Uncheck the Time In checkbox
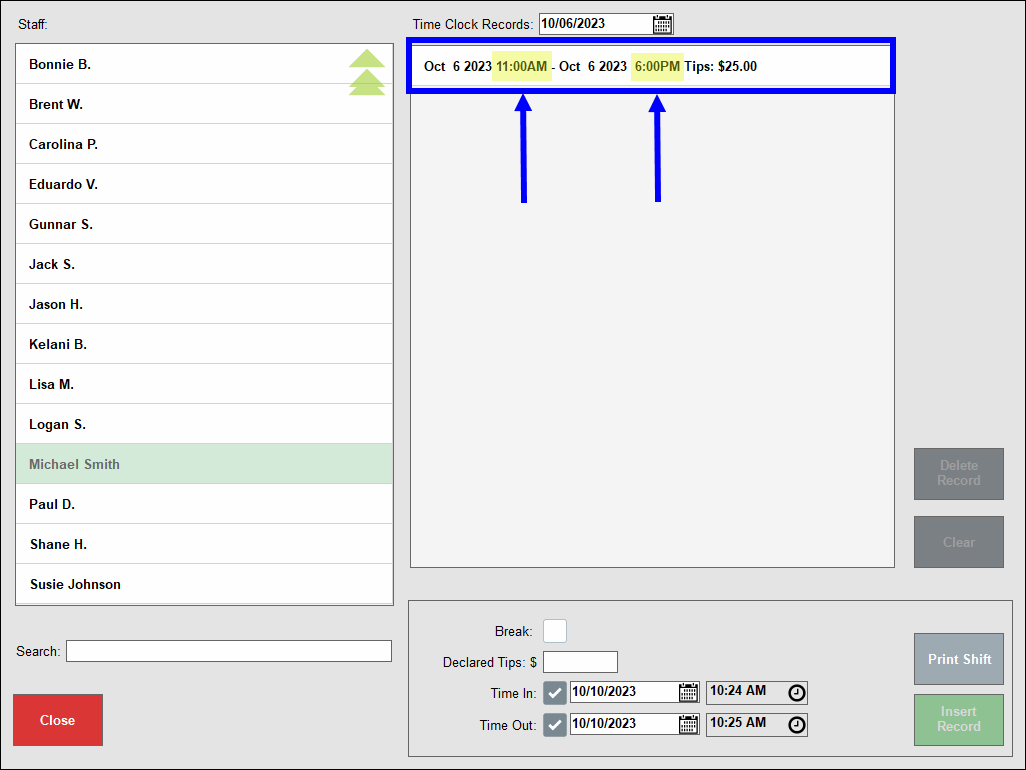The width and height of the screenshot is (1026, 770). (554, 691)
